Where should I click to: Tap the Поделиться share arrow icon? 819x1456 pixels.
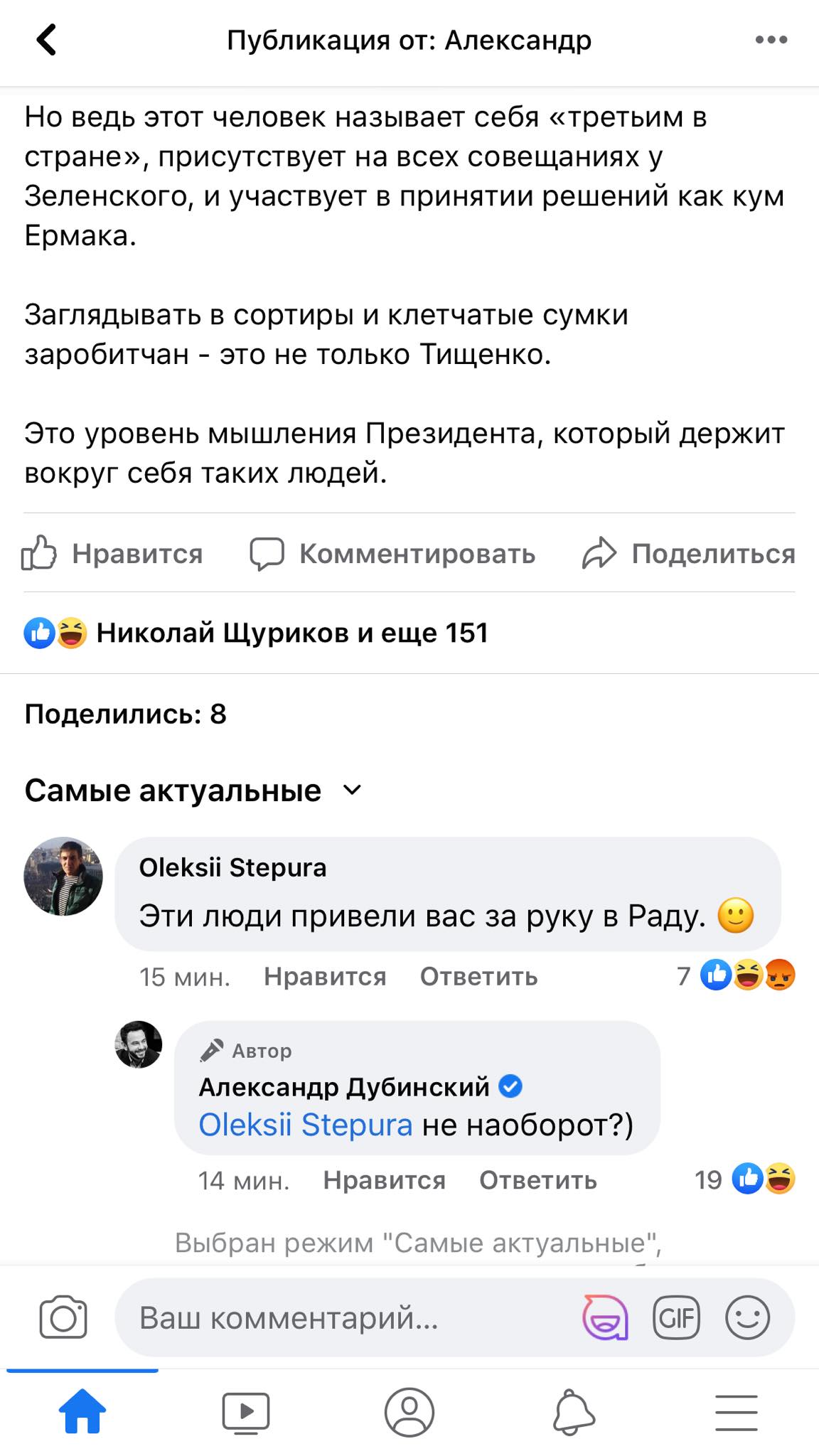pyautogui.click(x=599, y=553)
